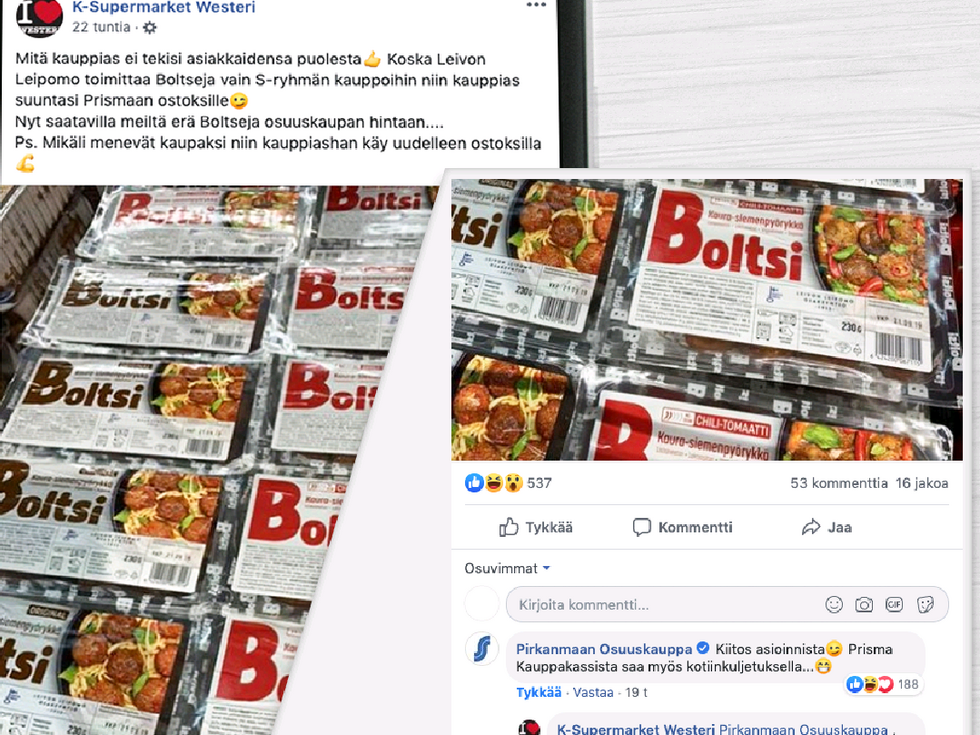Attach a photo with the camera icon
Image resolution: width=980 pixels, height=735 pixels.
[x=864, y=604]
